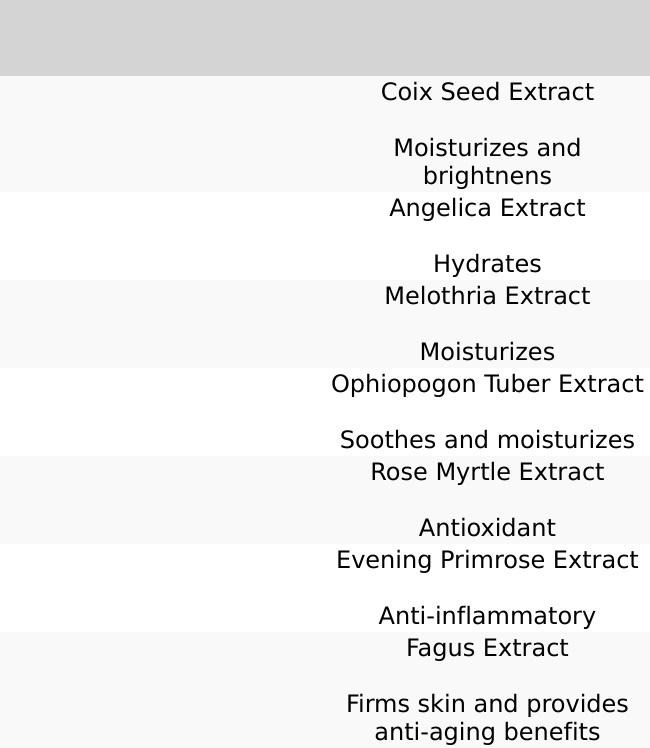Image resolution: width=650 pixels, height=748 pixels.
Task: Select the 'Firms skin and provides anti-aging benefits' text
Action: pyautogui.click(x=487, y=718)
